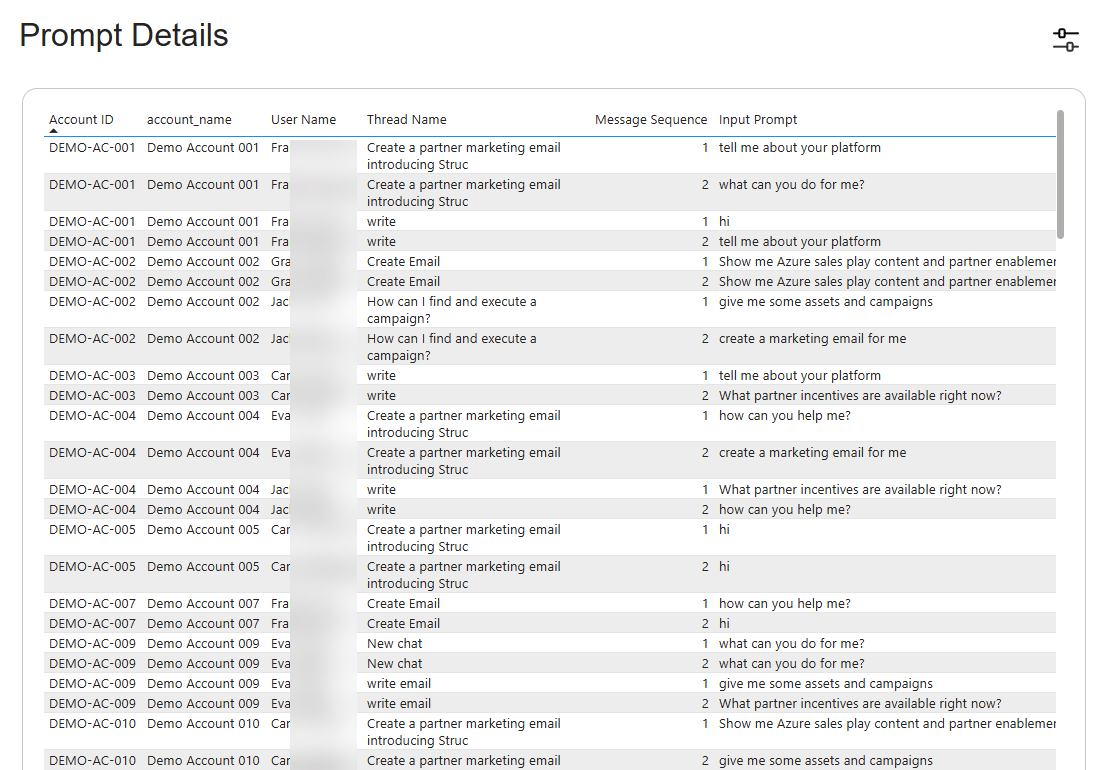1097x770 pixels.
Task: Select the DEMO-AC-004 prompt 'create a marketing email for me'
Action: pos(812,452)
